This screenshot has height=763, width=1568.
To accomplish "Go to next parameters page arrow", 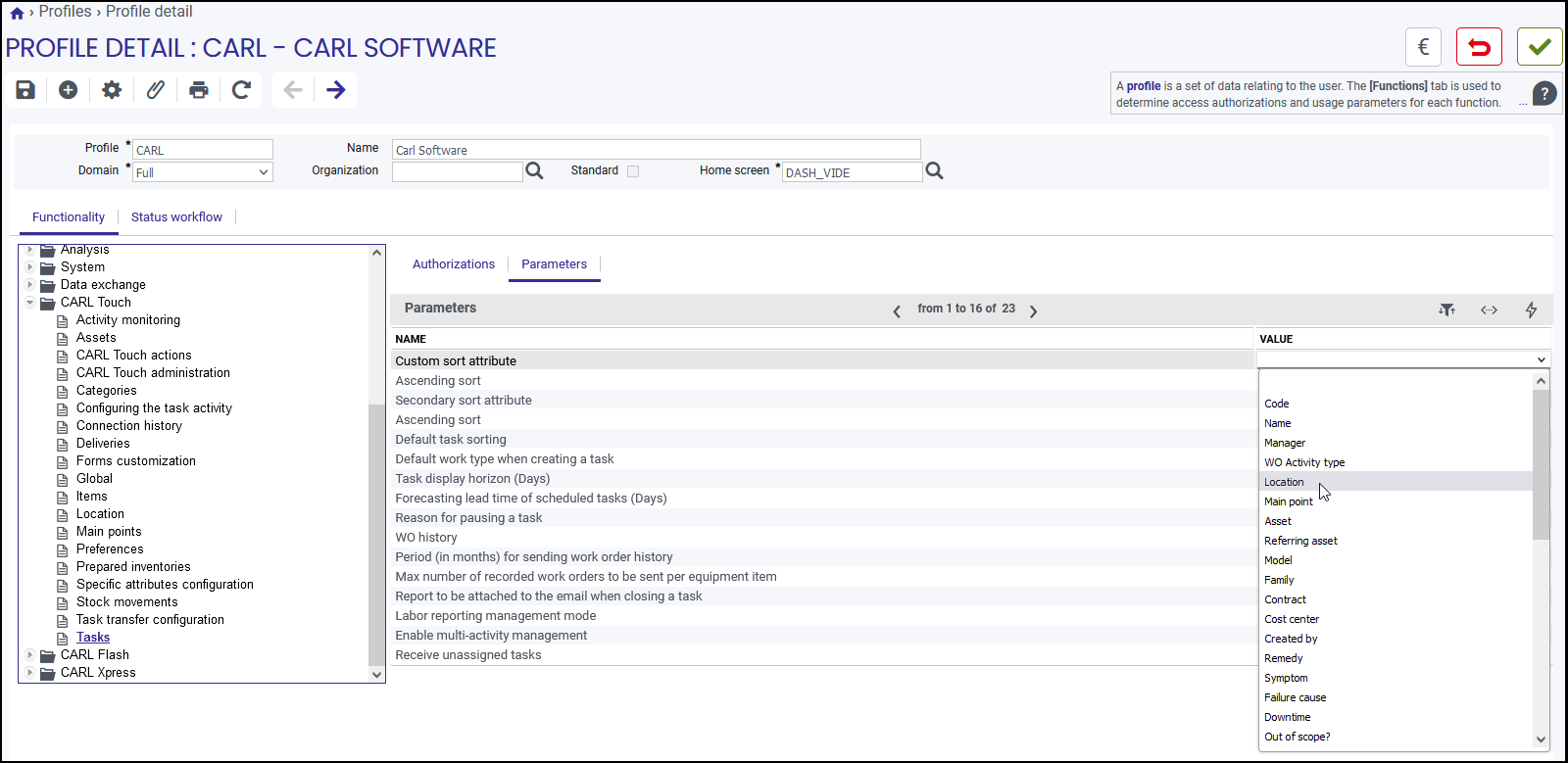I will [x=1033, y=310].
